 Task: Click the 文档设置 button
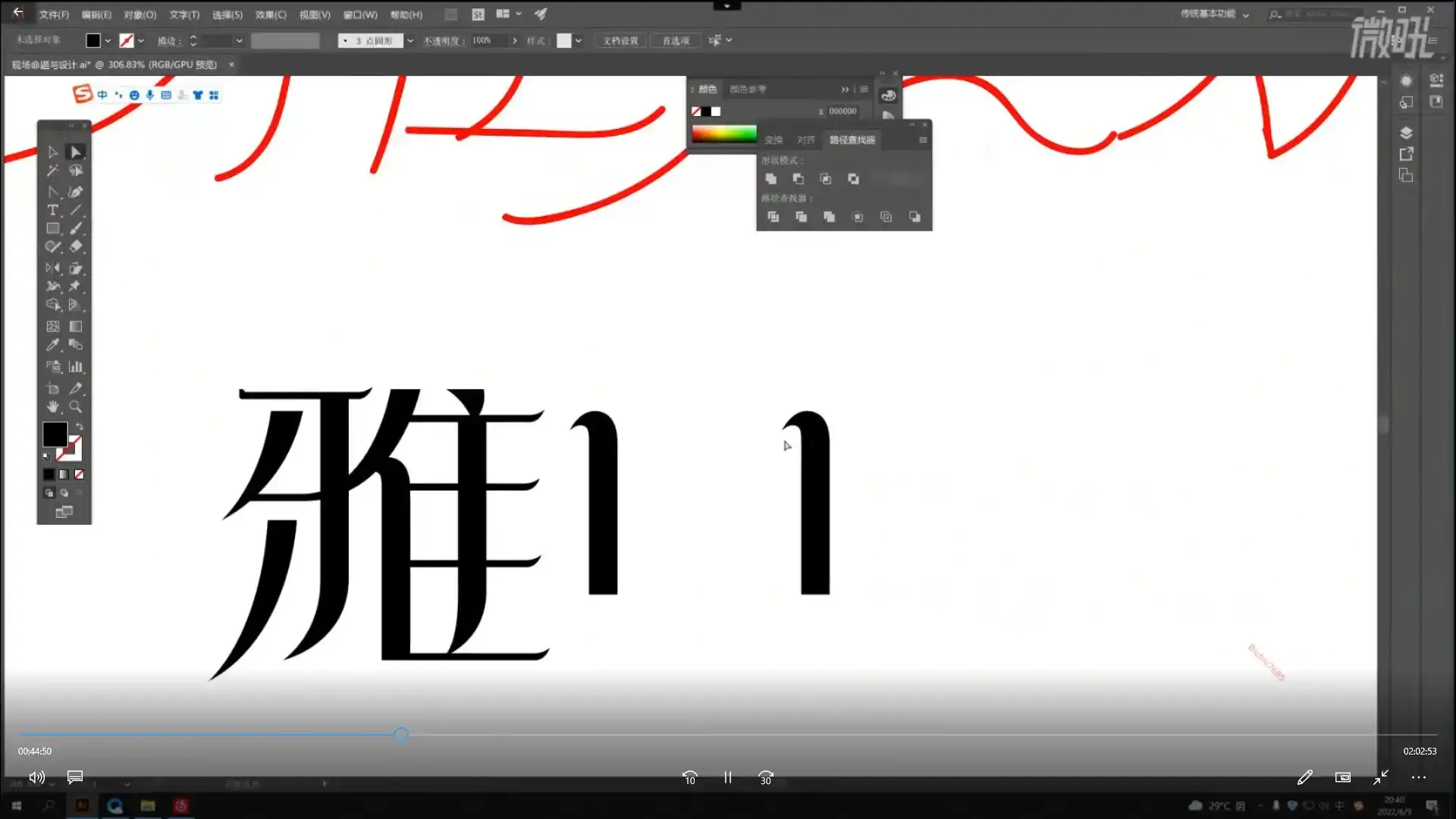(x=620, y=40)
